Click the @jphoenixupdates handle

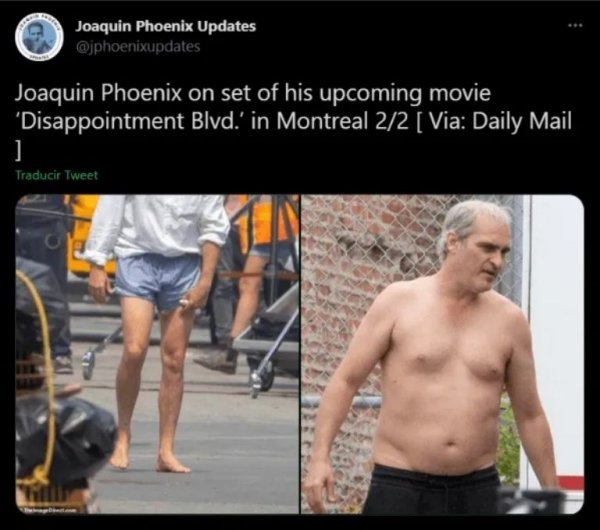click(x=138, y=47)
